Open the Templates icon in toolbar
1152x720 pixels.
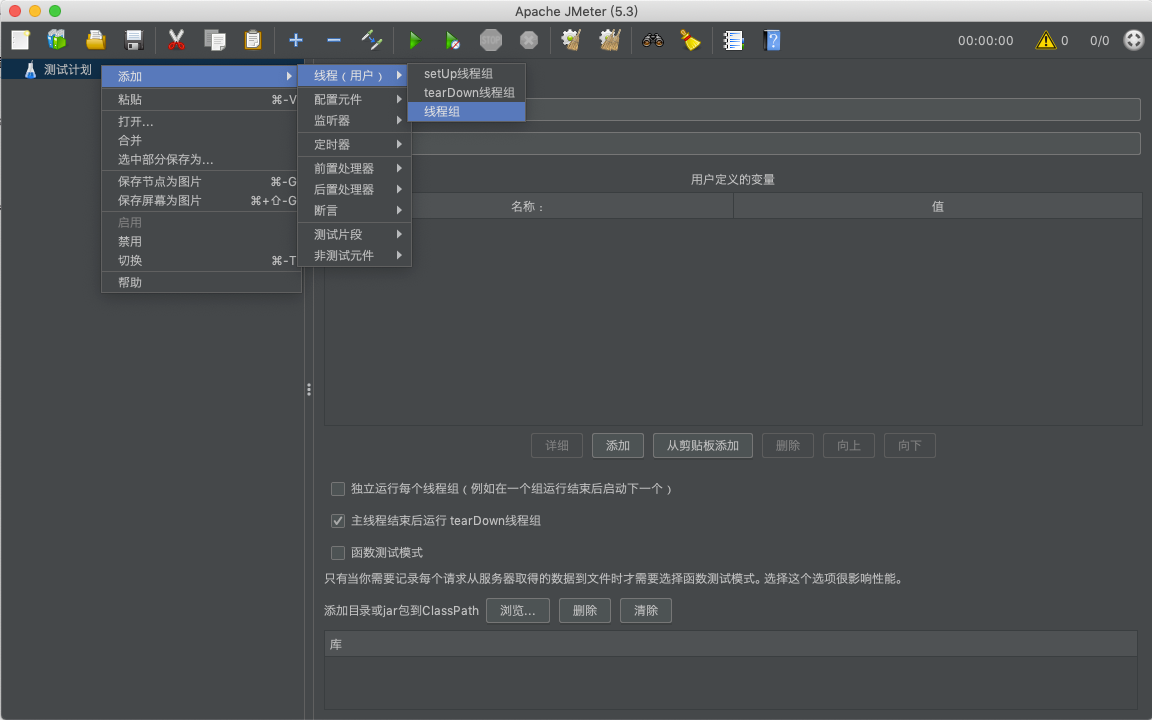[57, 40]
